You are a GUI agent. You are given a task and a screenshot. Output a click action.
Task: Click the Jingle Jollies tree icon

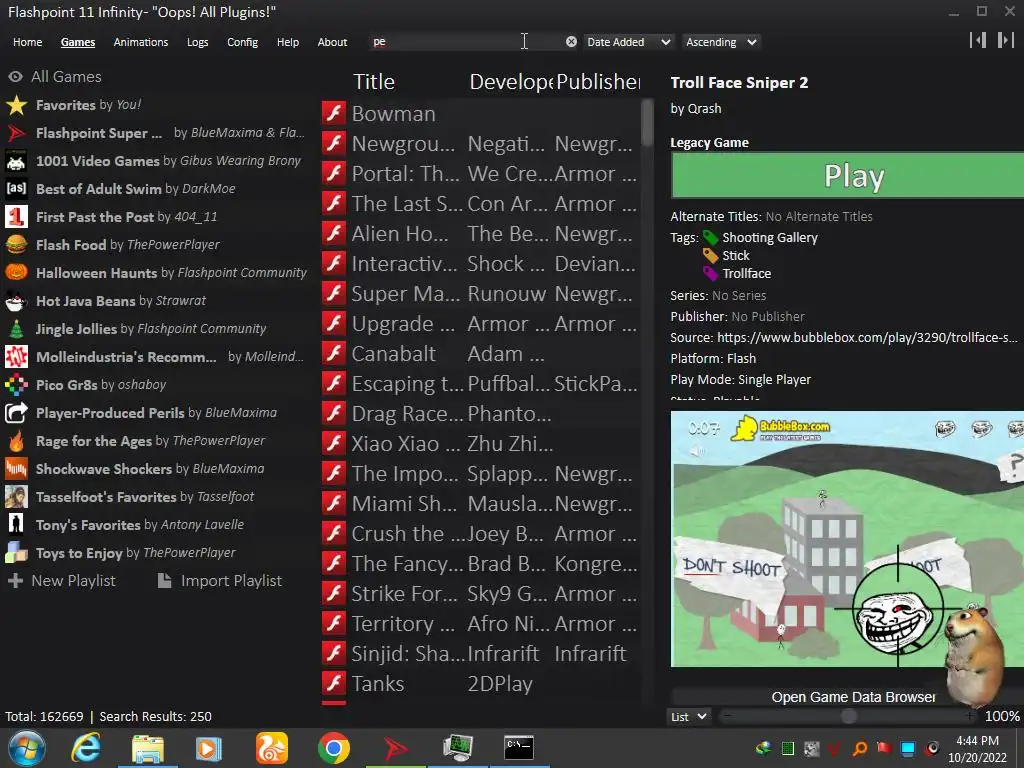(x=16, y=328)
